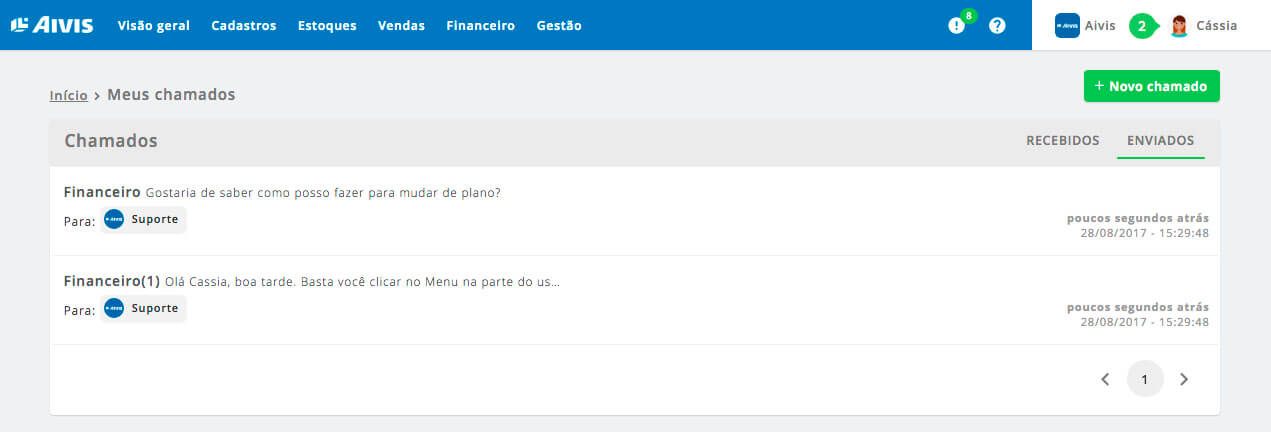Click the first ticket's timestamp 28/08/2017 - 15:29:48
1271x432 pixels.
[x=1144, y=233]
